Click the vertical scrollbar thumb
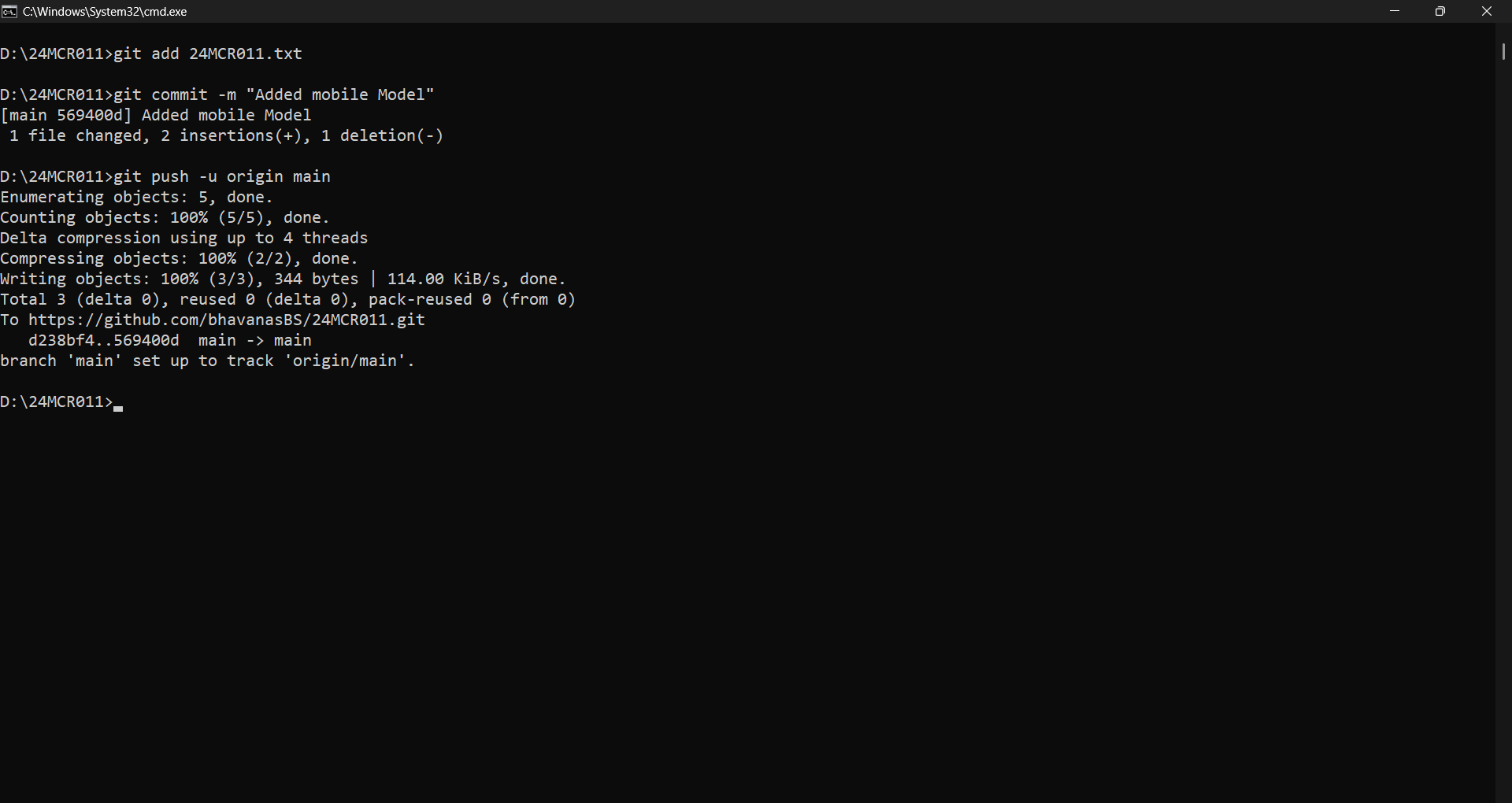Screen dimensions: 1512x803 click(x=1503, y=51)
